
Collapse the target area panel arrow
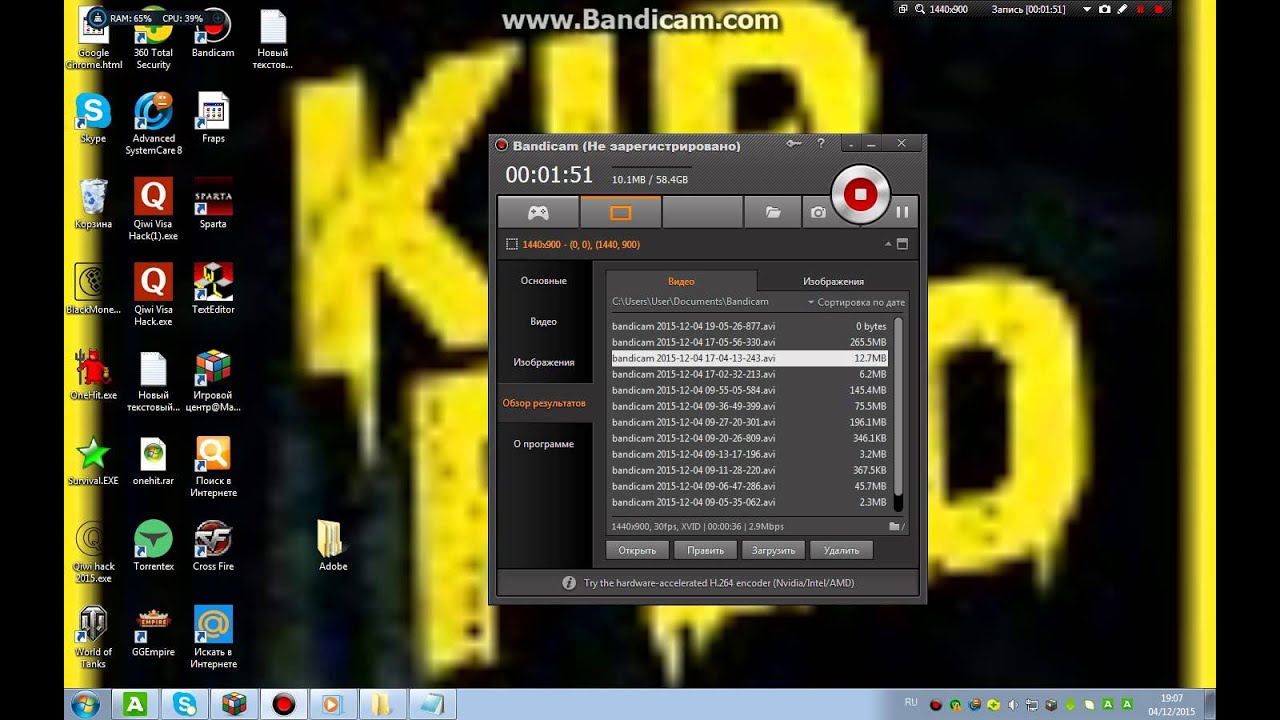coord(887,244)
